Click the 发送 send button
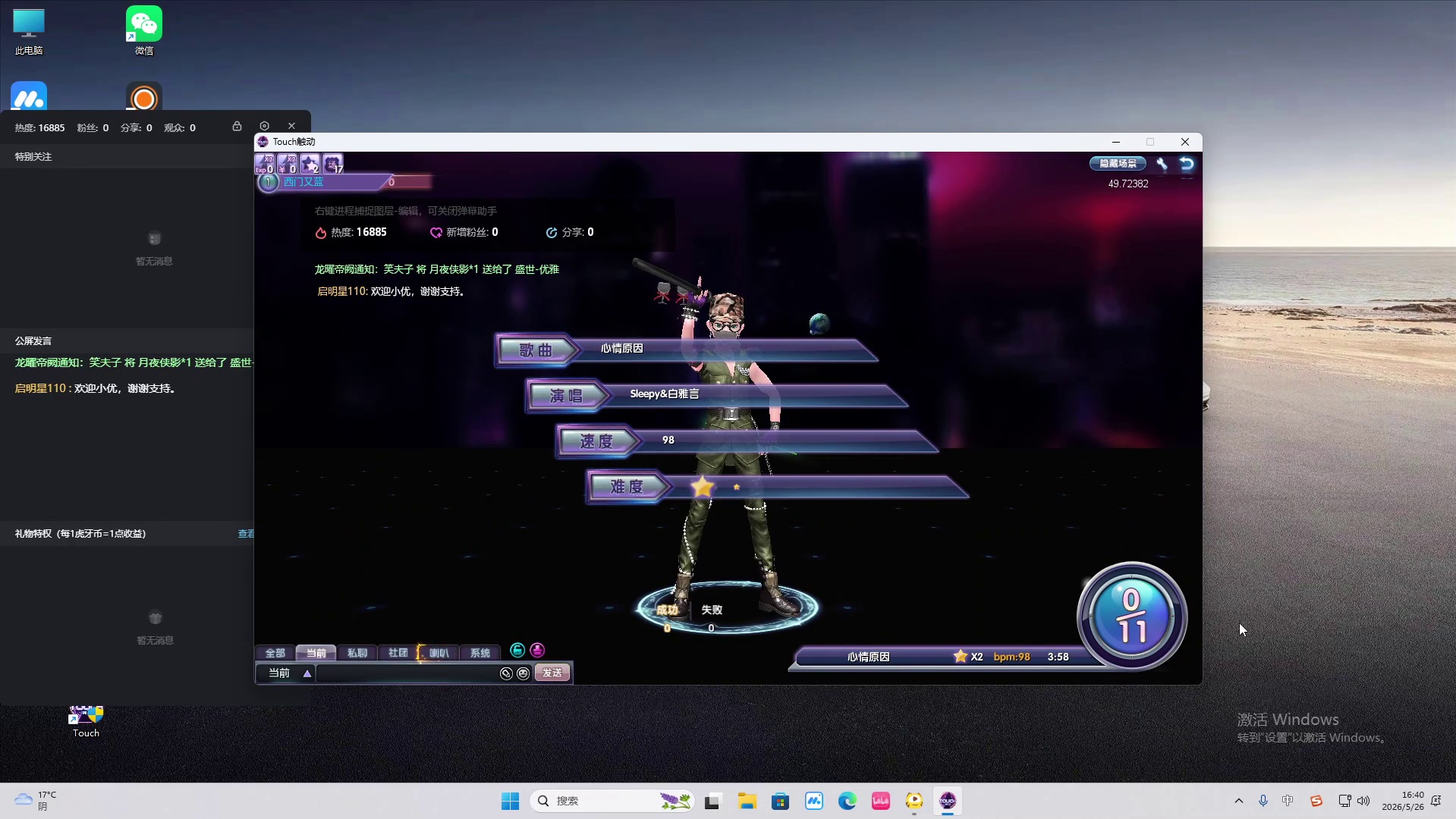This screenshot has height=819, width=1456. click(x=552, y=673)
